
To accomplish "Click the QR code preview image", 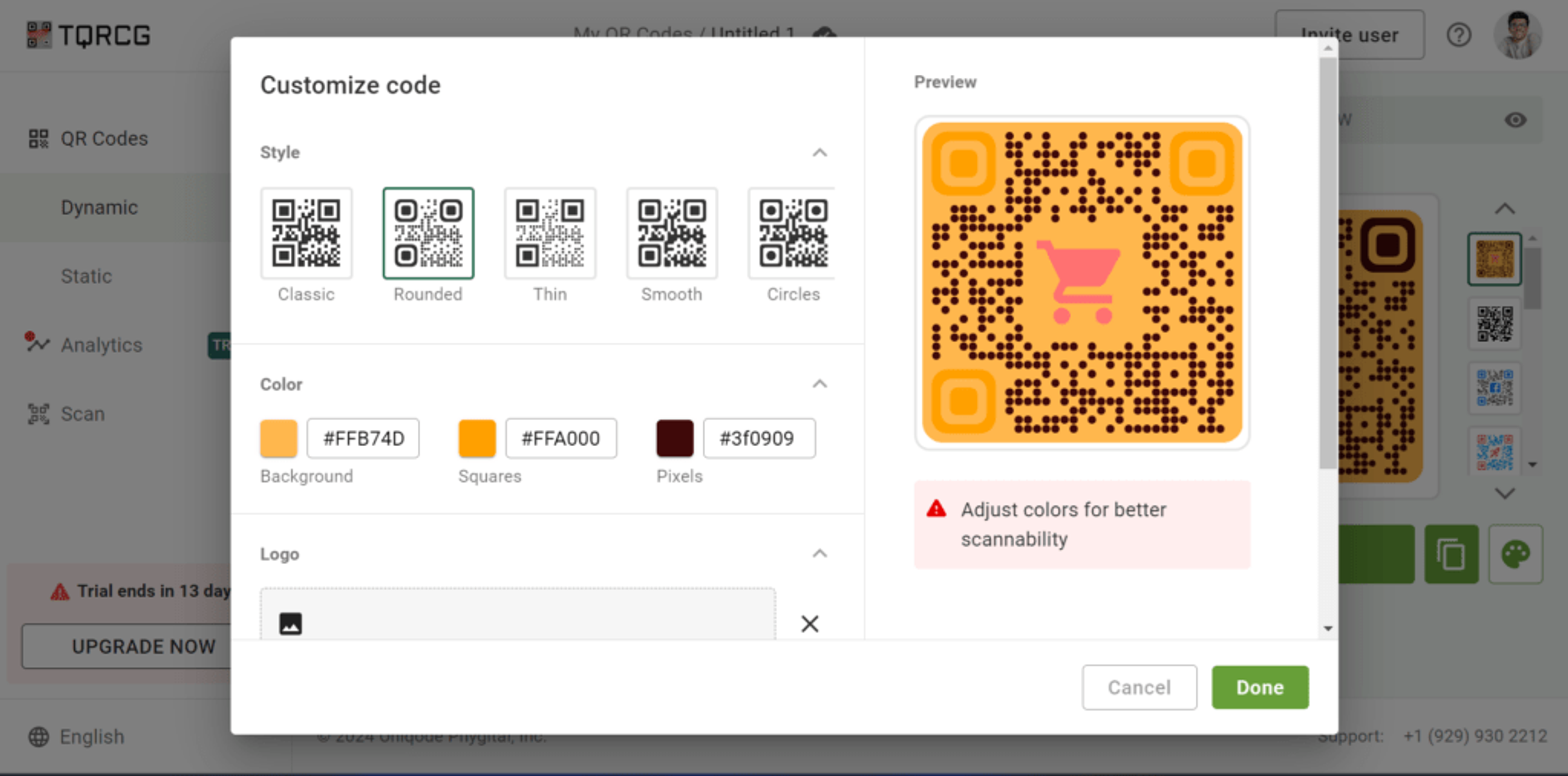I will tap(1082, 282).
